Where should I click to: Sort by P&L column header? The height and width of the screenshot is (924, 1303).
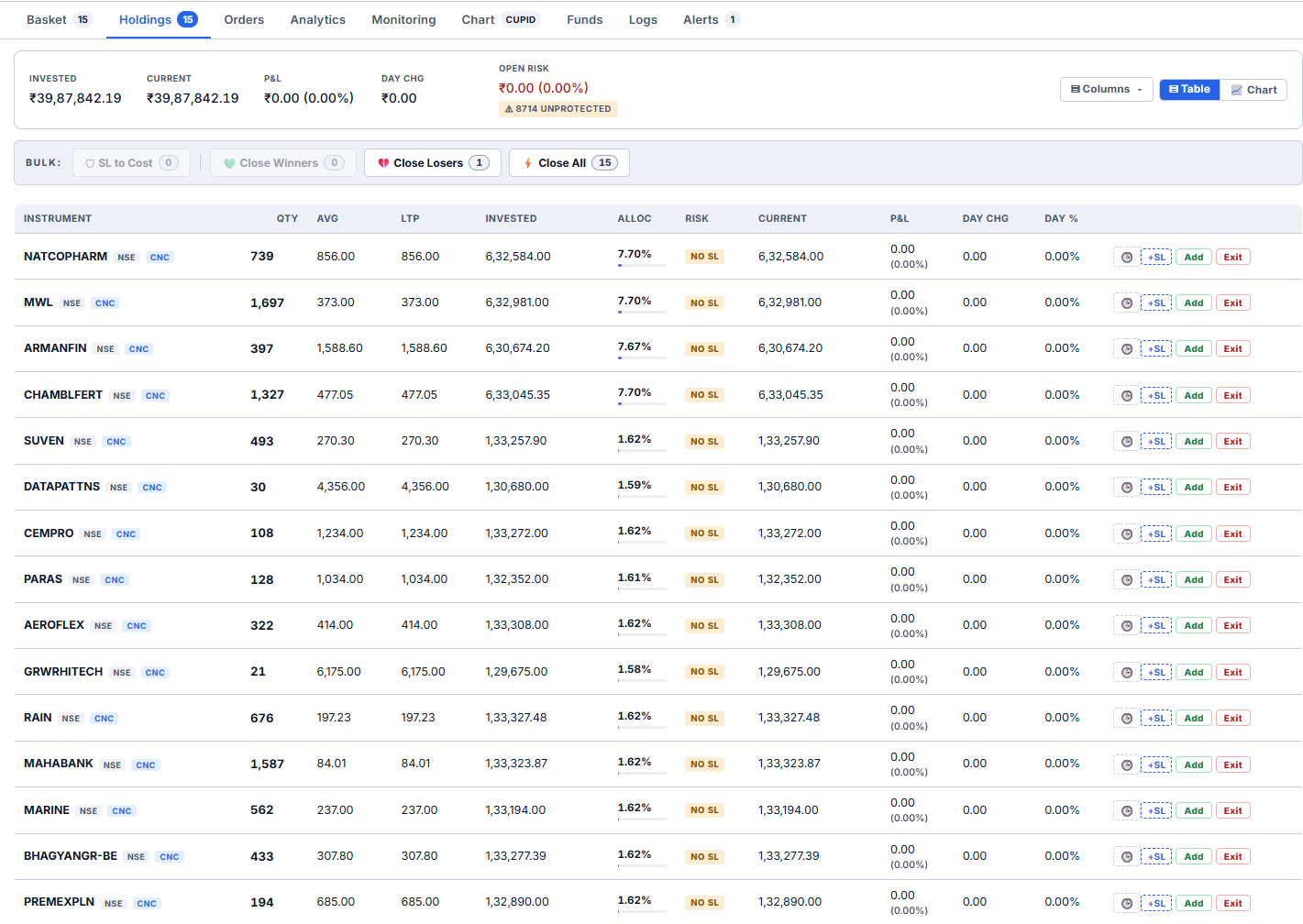tap(900, 219)
